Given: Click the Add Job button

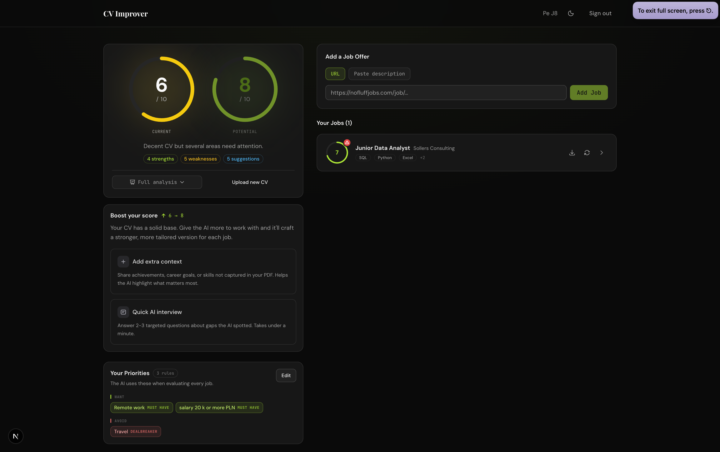Looking at the screenshot, I should tap(588, 92).
